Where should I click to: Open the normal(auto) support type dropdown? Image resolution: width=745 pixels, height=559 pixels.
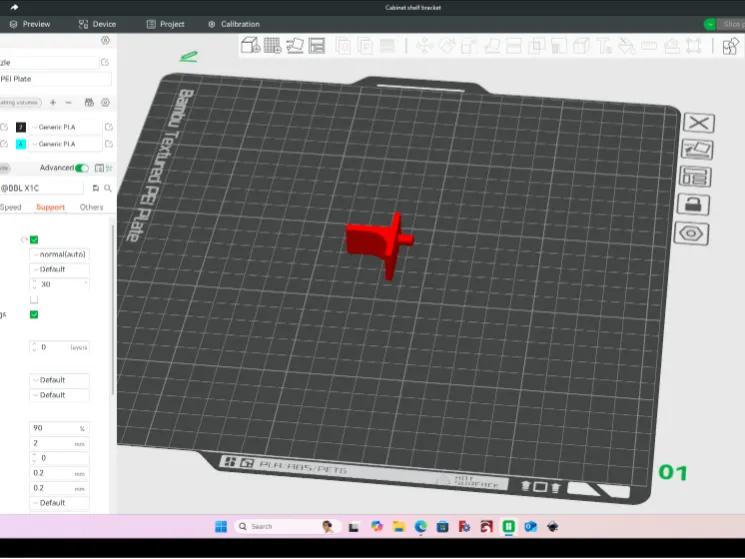coord(59,255)
